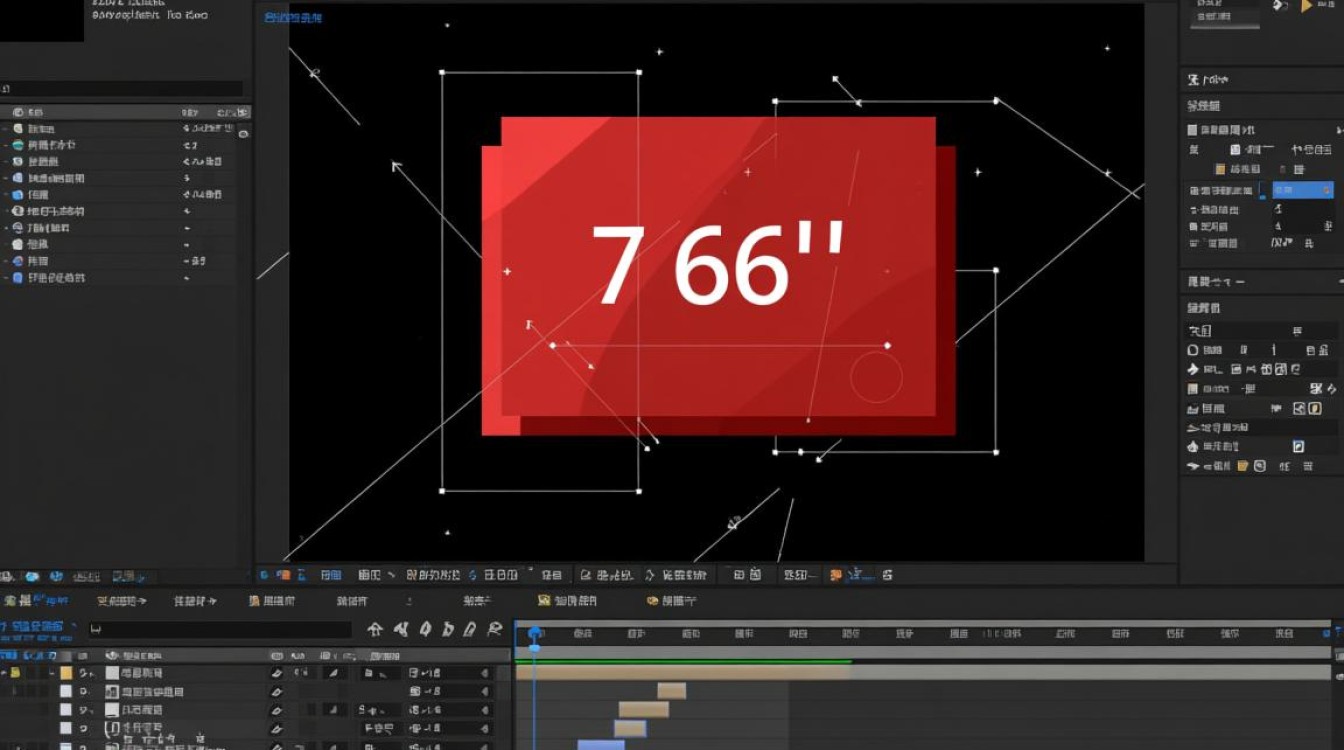This screenshot has width=1344, height=750.
Task: Click the green work area bar on the timeline
Action: pyautogui.click(x=683, y=661)
